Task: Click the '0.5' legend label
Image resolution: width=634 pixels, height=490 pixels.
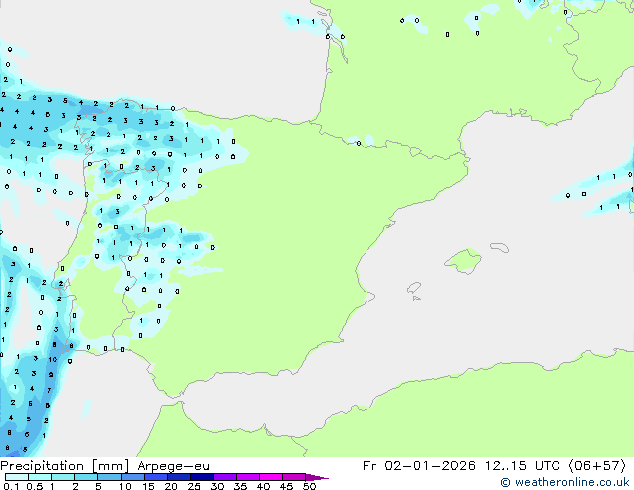Action: point(35,486)
